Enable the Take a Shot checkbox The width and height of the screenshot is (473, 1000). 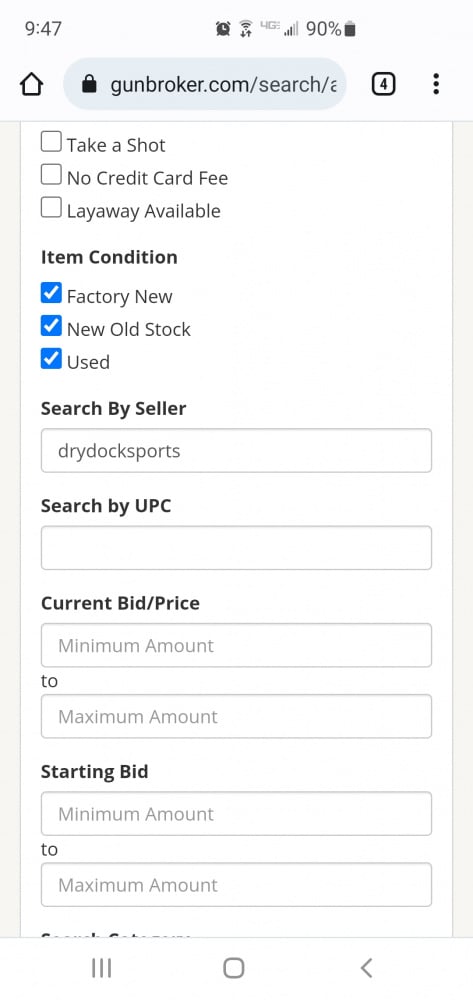tap(51, 141)
